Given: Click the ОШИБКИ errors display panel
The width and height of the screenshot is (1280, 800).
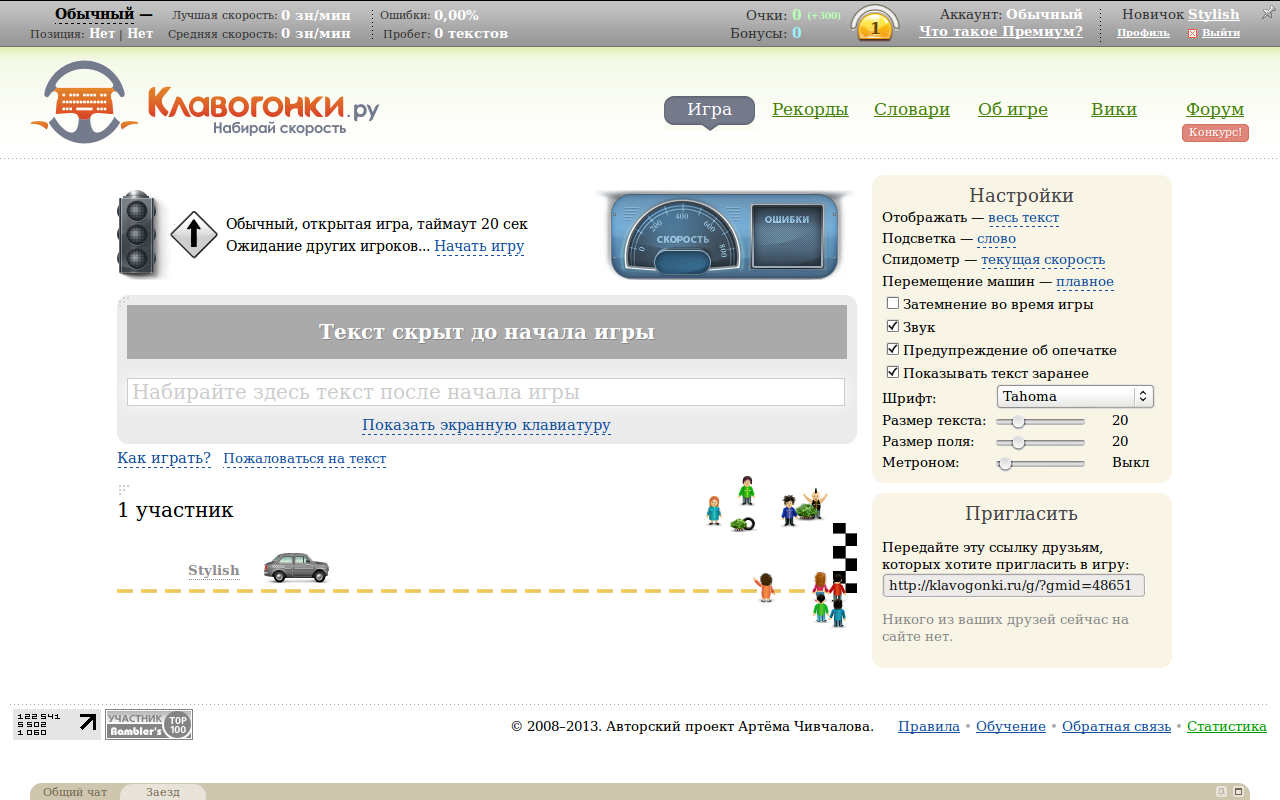Looking at the screenshot, I should (x=787, y=235).
